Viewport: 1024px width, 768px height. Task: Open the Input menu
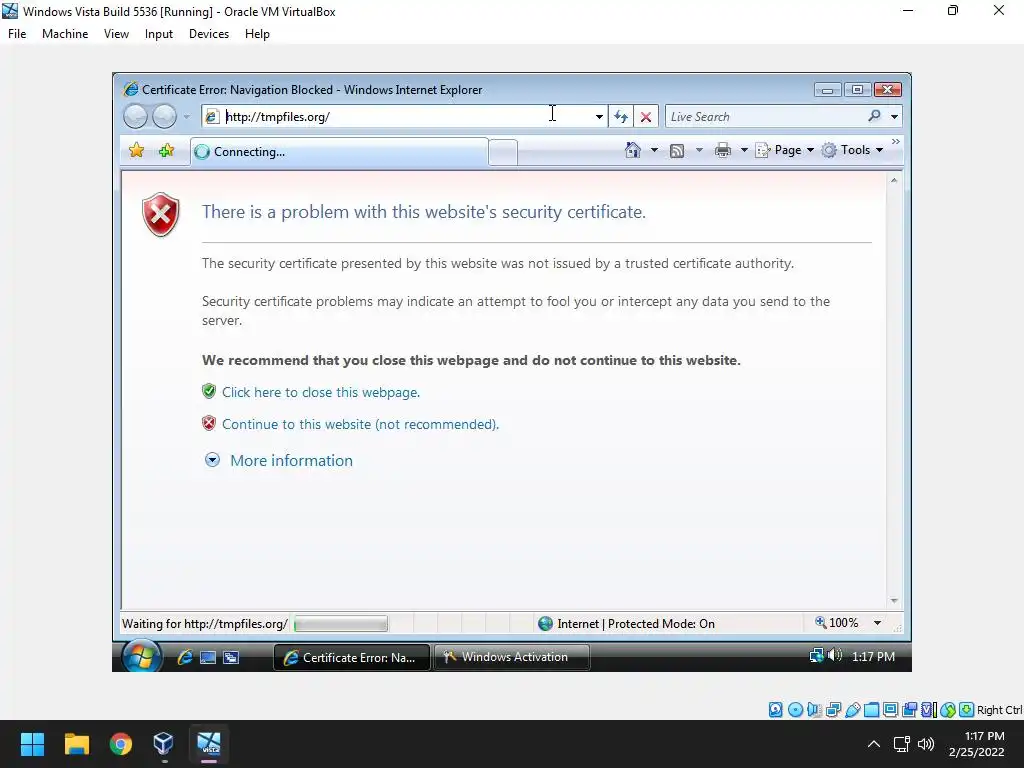pos(159,34)
